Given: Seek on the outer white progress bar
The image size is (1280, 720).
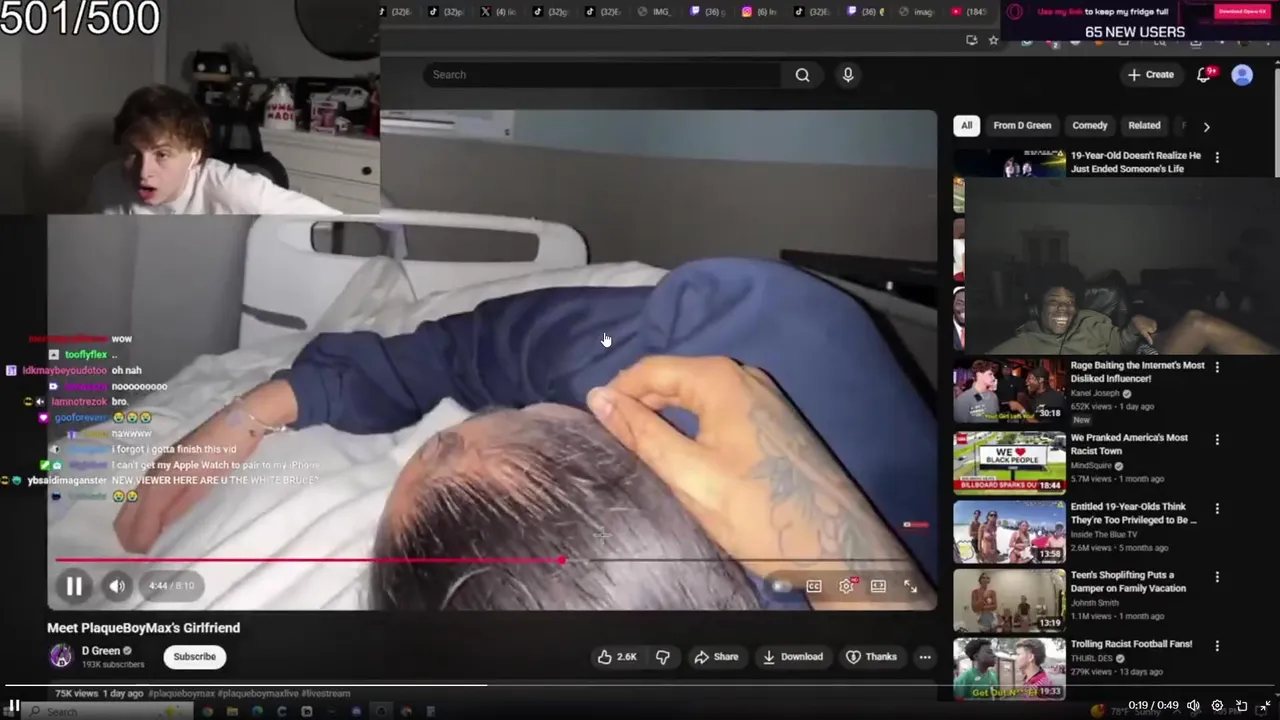Looking at the screenshot, I should pyautogui.click(x=640, y=686).
